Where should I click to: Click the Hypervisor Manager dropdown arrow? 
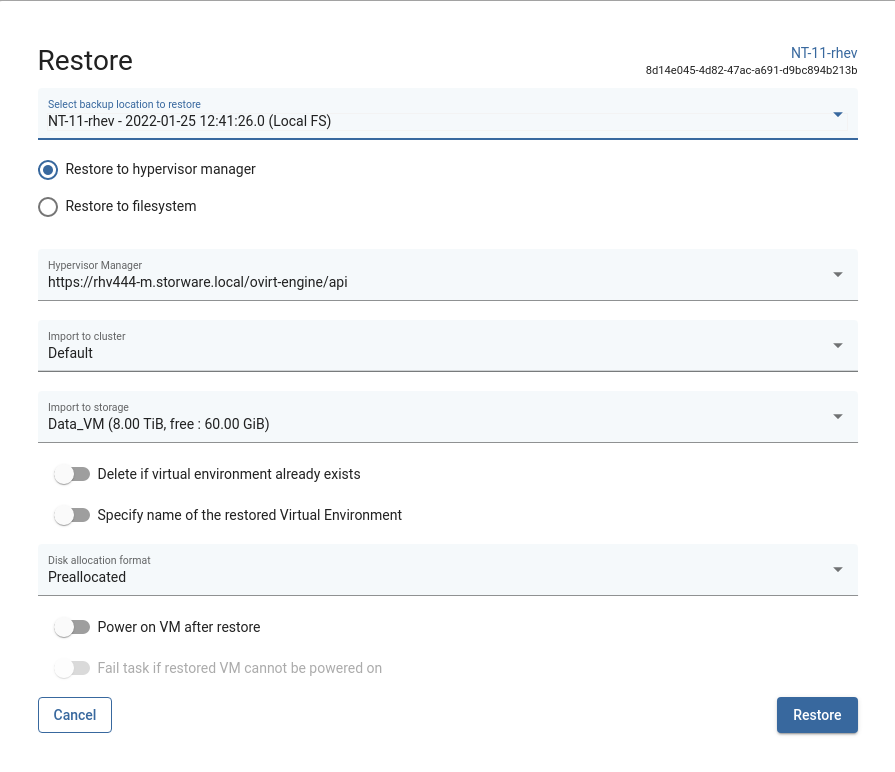click(x=837, y=275)
